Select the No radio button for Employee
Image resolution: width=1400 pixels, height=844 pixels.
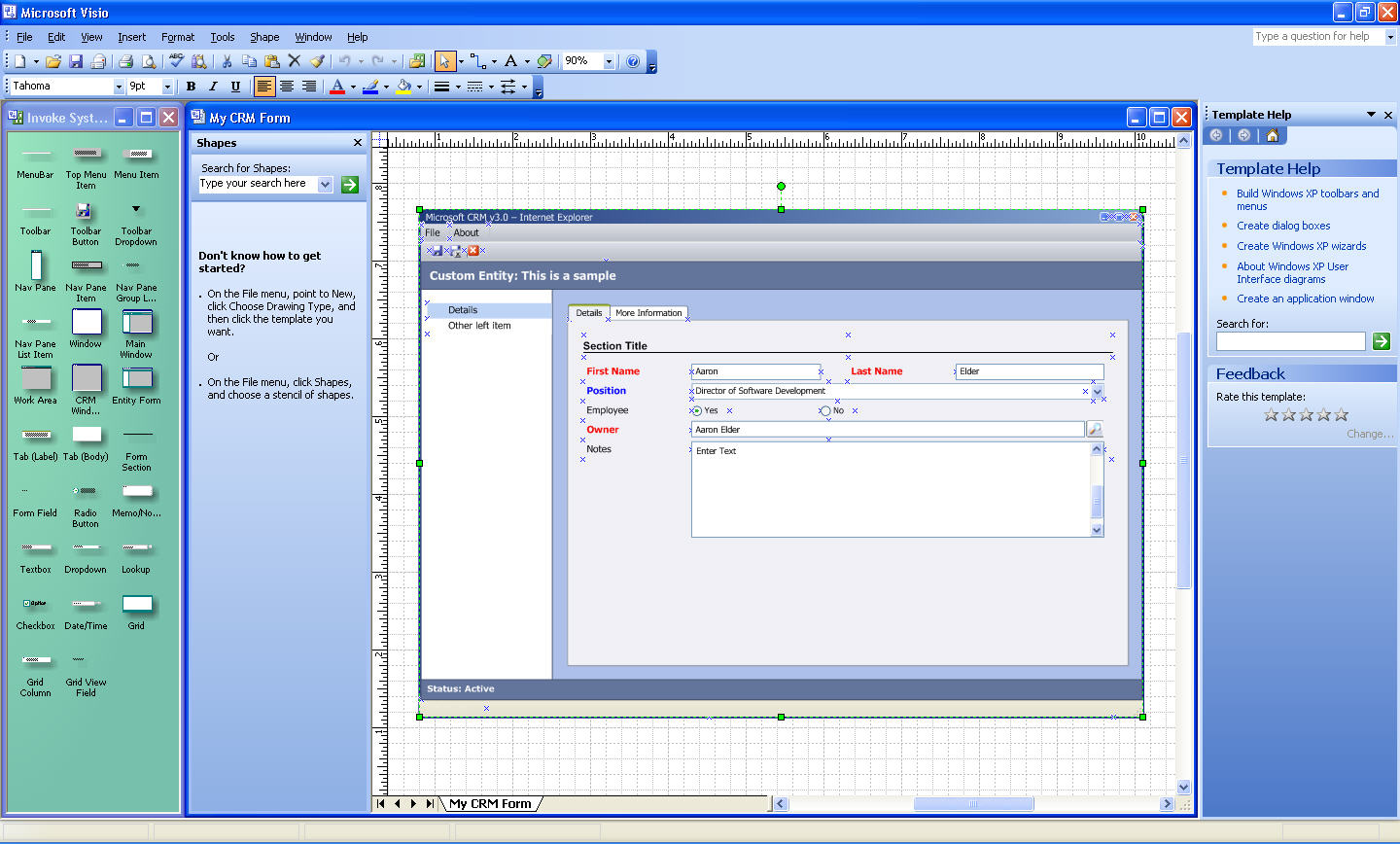(825, 410)
